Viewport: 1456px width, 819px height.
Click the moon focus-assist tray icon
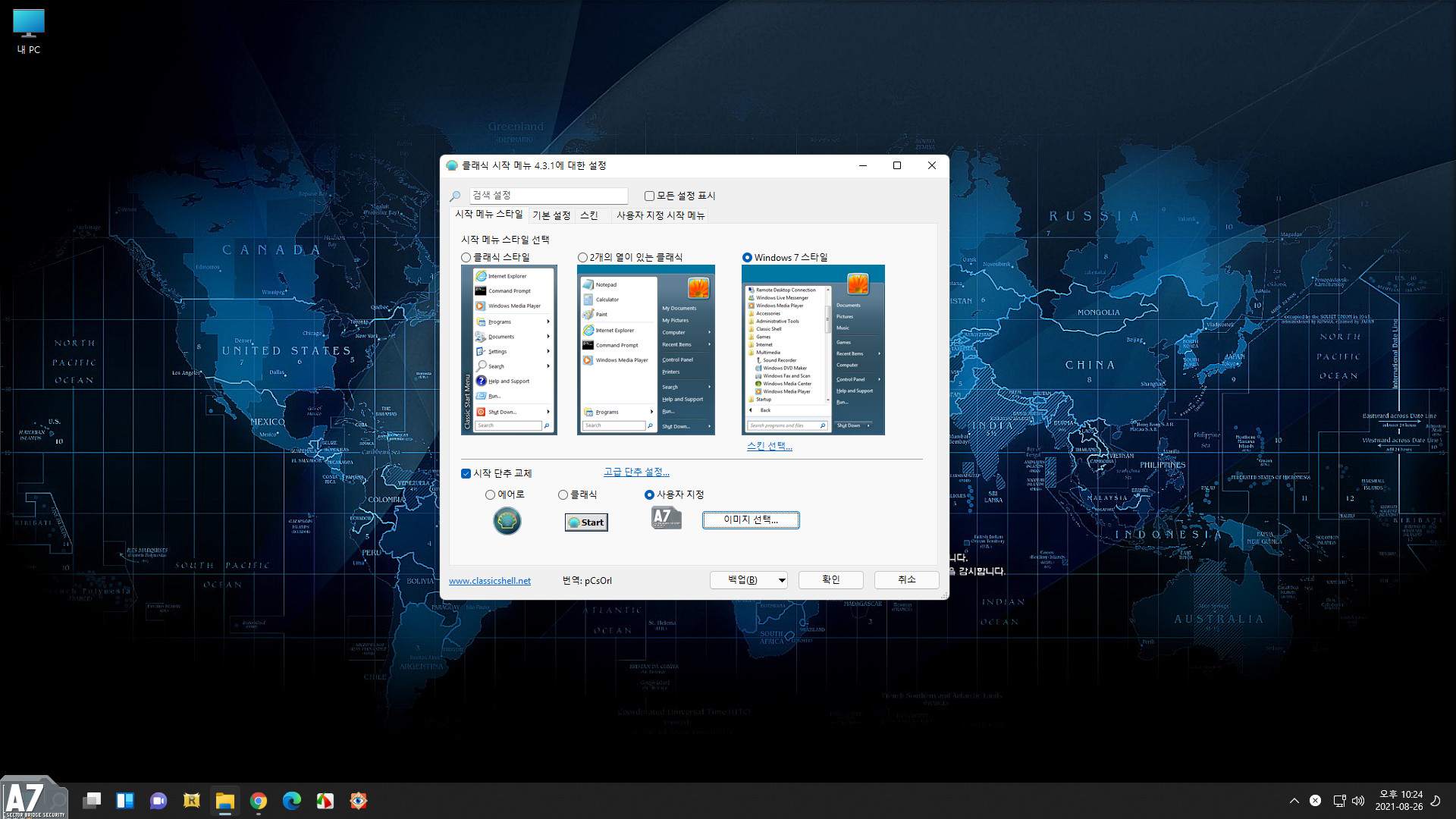[x=1436, y=801]
